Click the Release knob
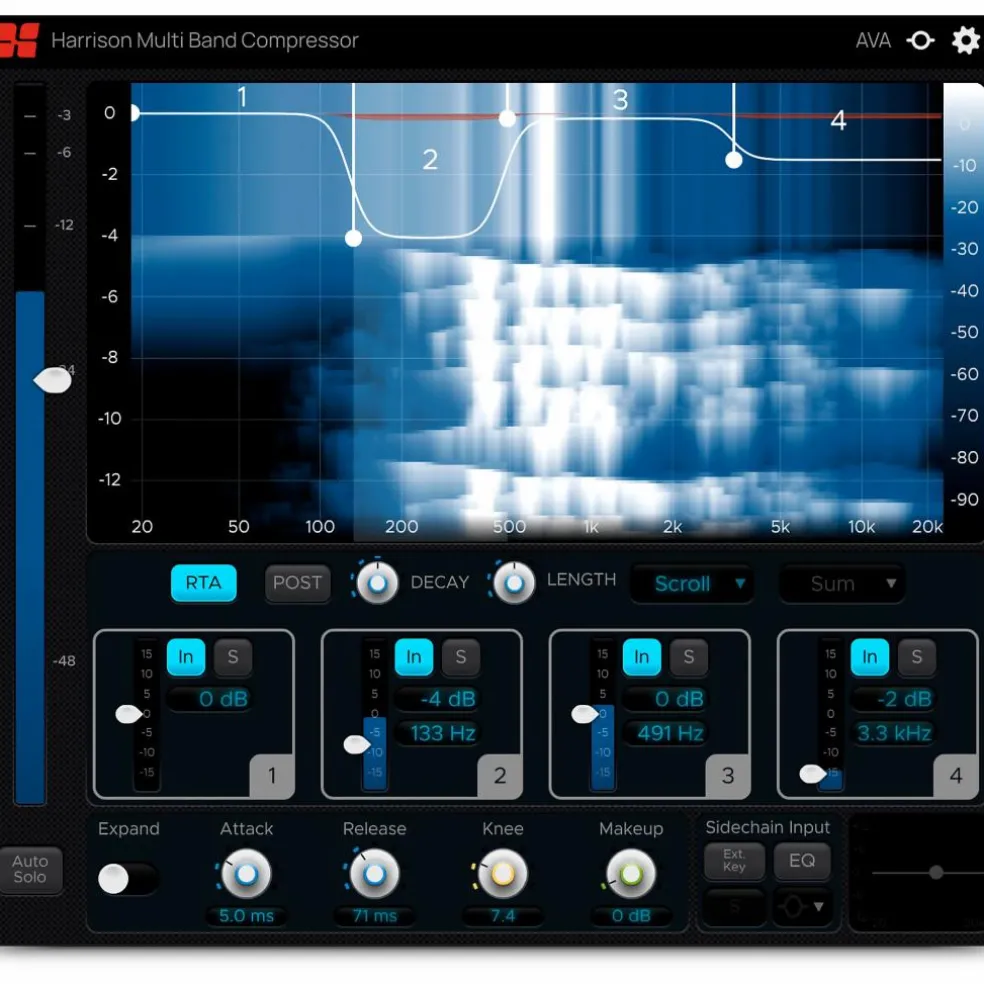 (x=374, y=874)
